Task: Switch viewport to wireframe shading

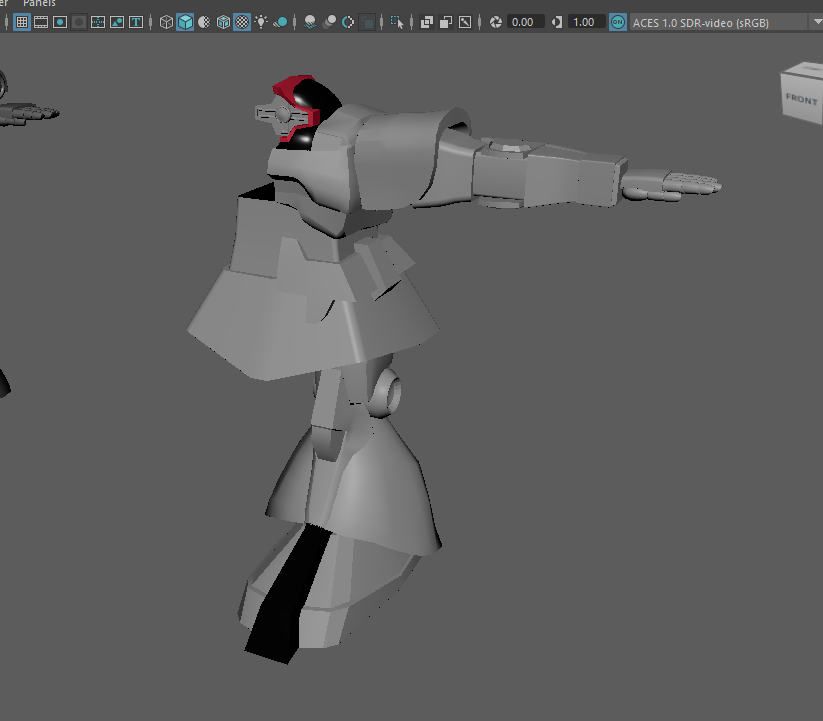Action: 166,22
